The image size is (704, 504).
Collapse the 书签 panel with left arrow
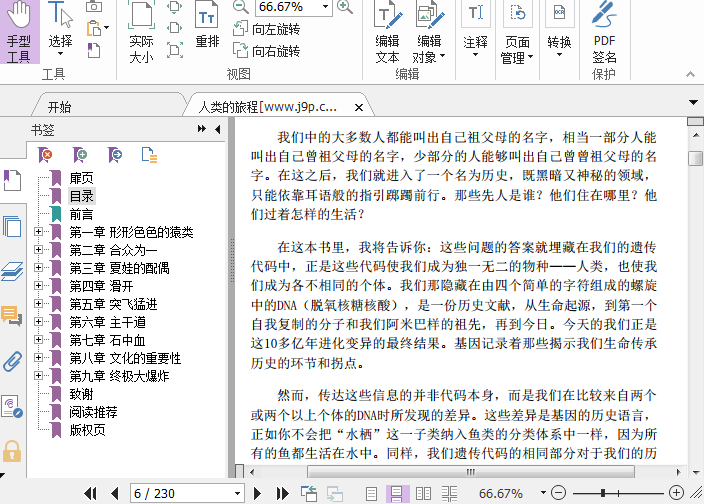pos(218,129)
